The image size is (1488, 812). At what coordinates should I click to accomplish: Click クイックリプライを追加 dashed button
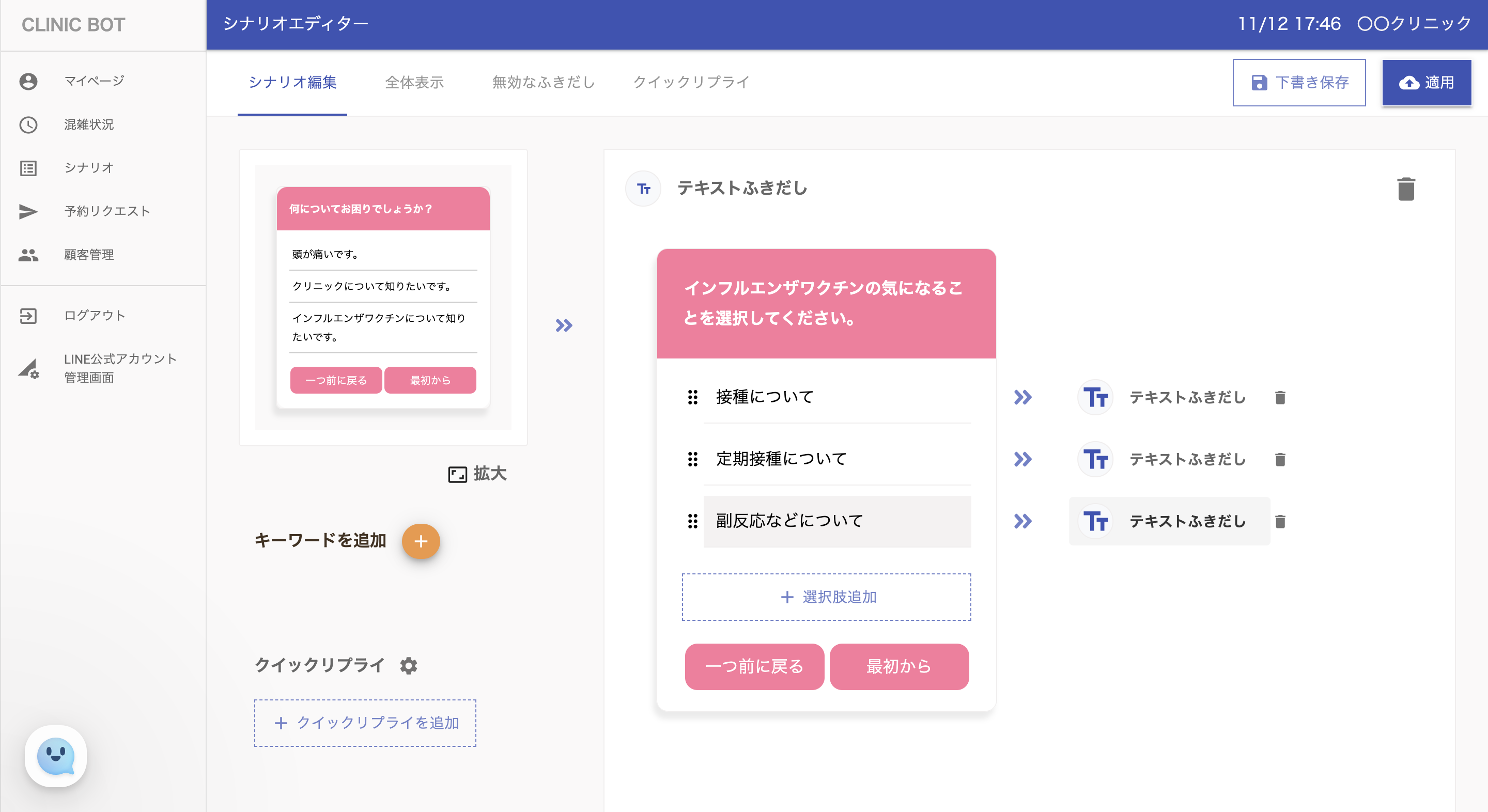[365, 723]
